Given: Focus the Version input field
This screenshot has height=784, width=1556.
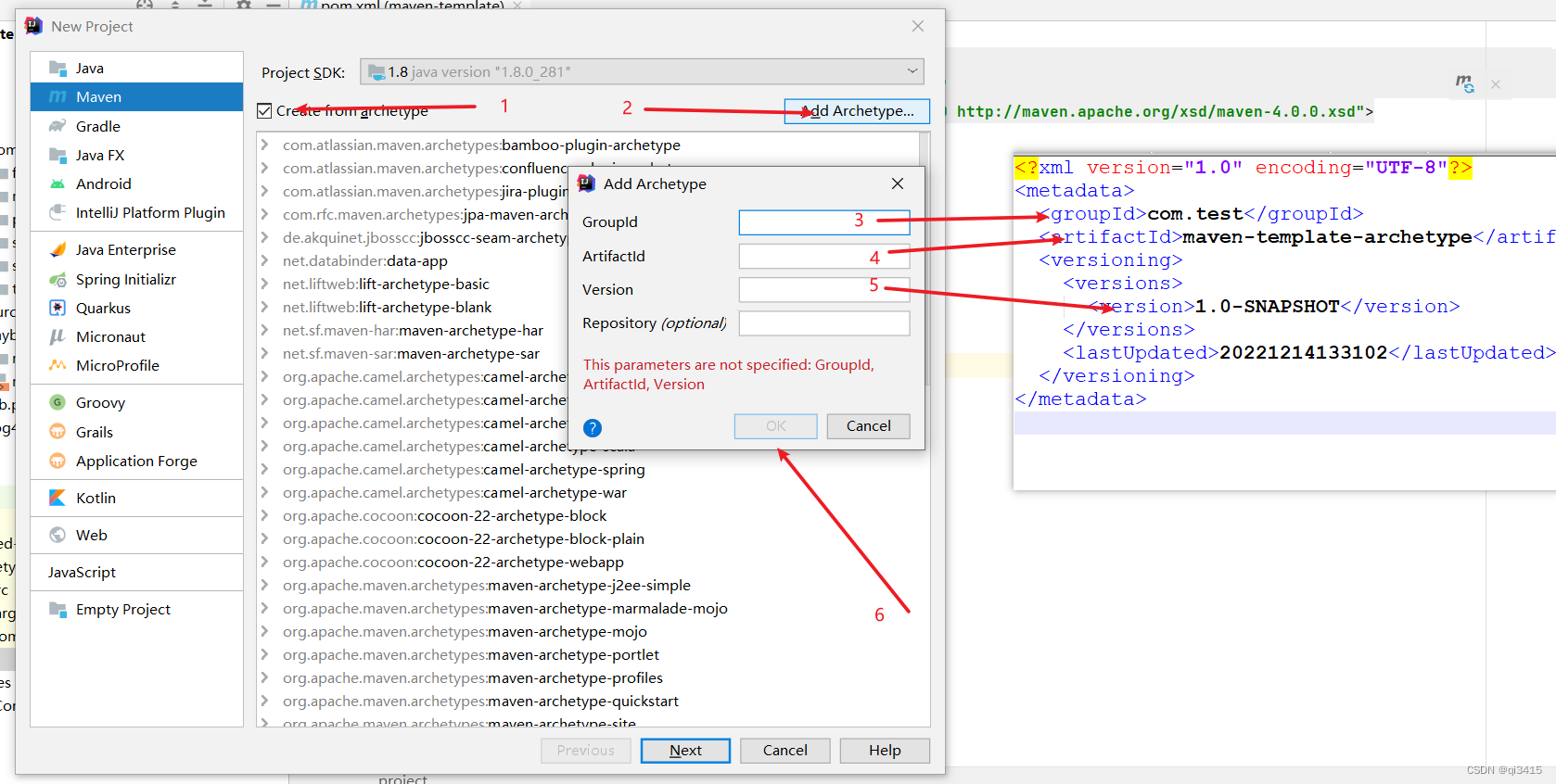Looking at the screenshot, I should tap(824, 289).
